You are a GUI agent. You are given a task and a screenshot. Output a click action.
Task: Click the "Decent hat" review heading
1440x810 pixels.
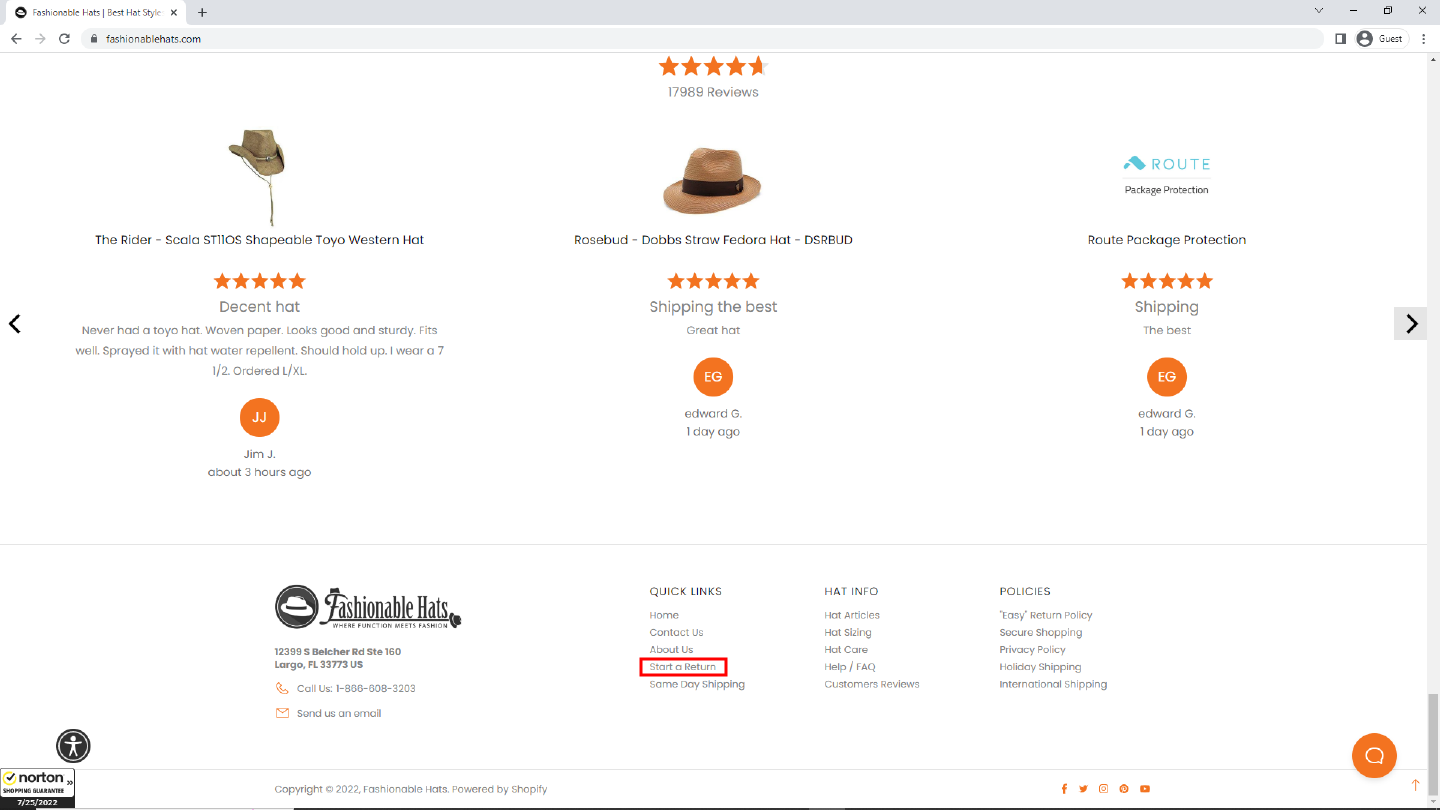pos(259,307)
